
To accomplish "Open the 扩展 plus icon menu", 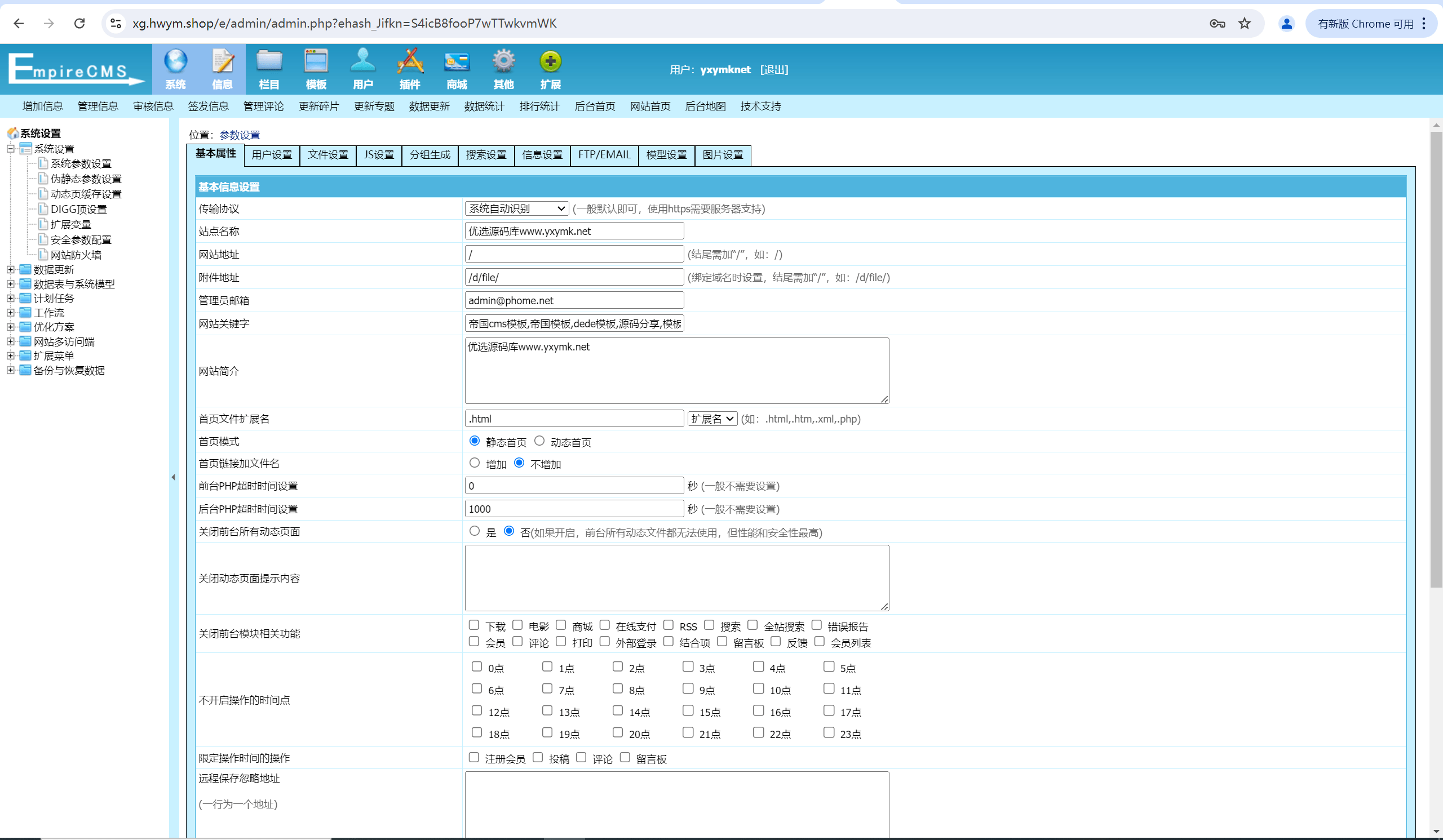I will pos(551,69).
